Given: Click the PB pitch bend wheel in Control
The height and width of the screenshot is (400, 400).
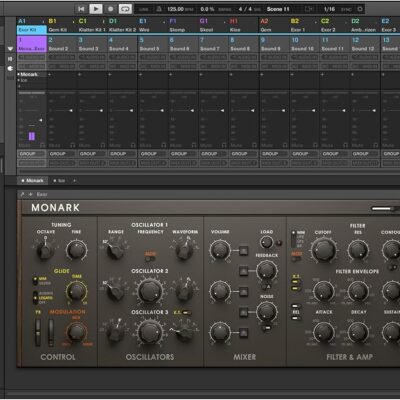Looking at the screenshot, I should click(x=38, y=332).
